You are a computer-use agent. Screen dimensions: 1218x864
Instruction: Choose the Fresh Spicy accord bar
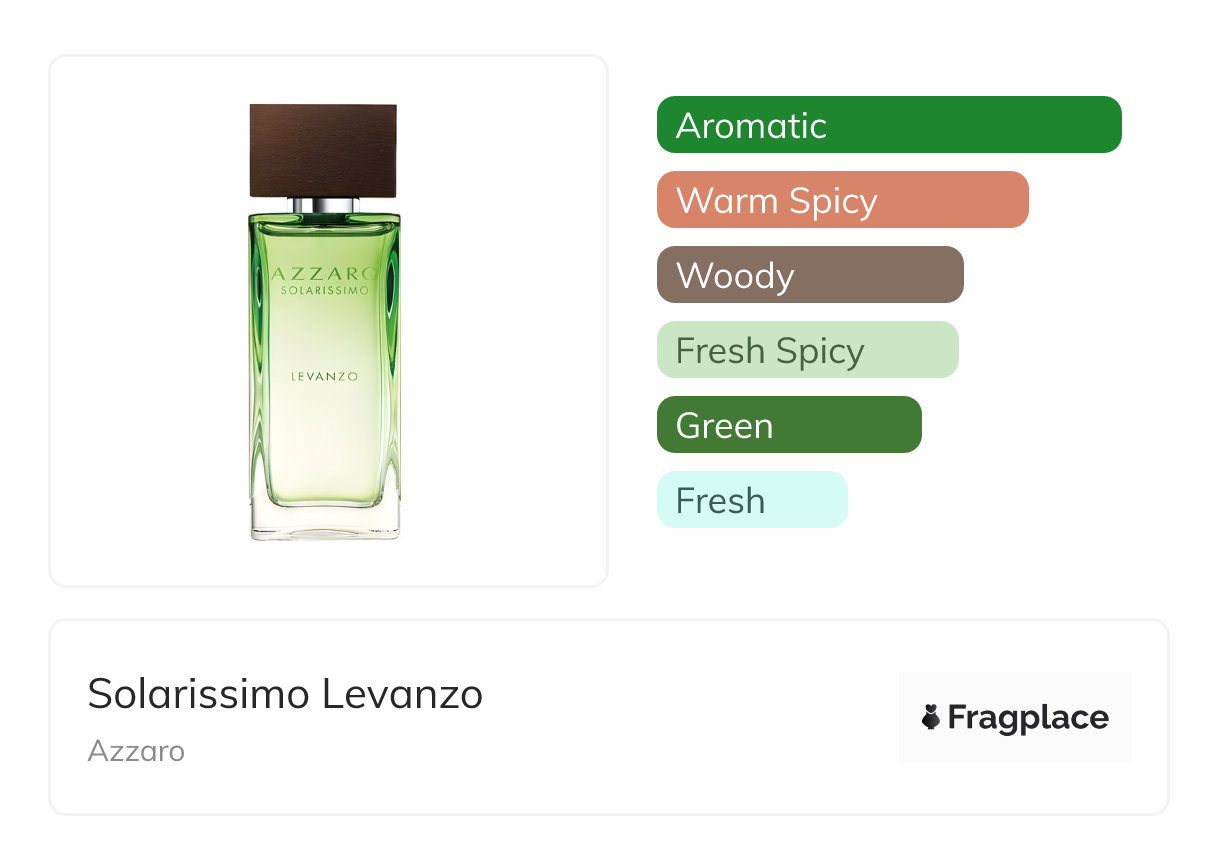coord(807,350)
